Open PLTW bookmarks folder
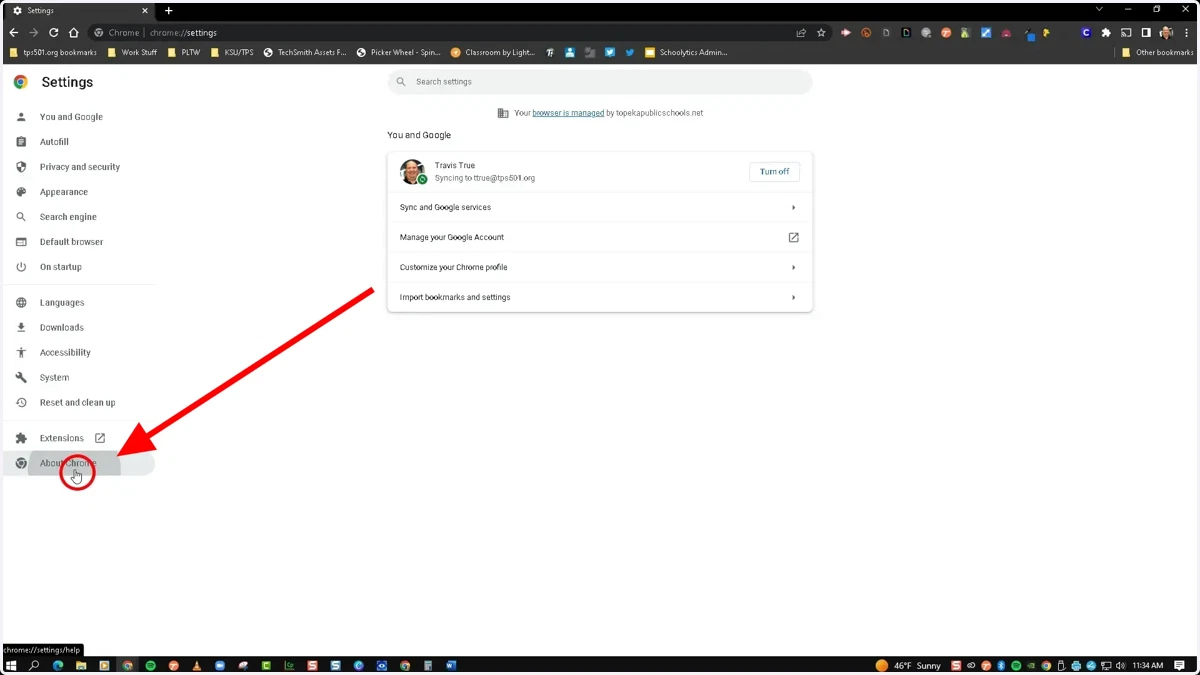Screen dimensions: 1200x675 point(183,53)
